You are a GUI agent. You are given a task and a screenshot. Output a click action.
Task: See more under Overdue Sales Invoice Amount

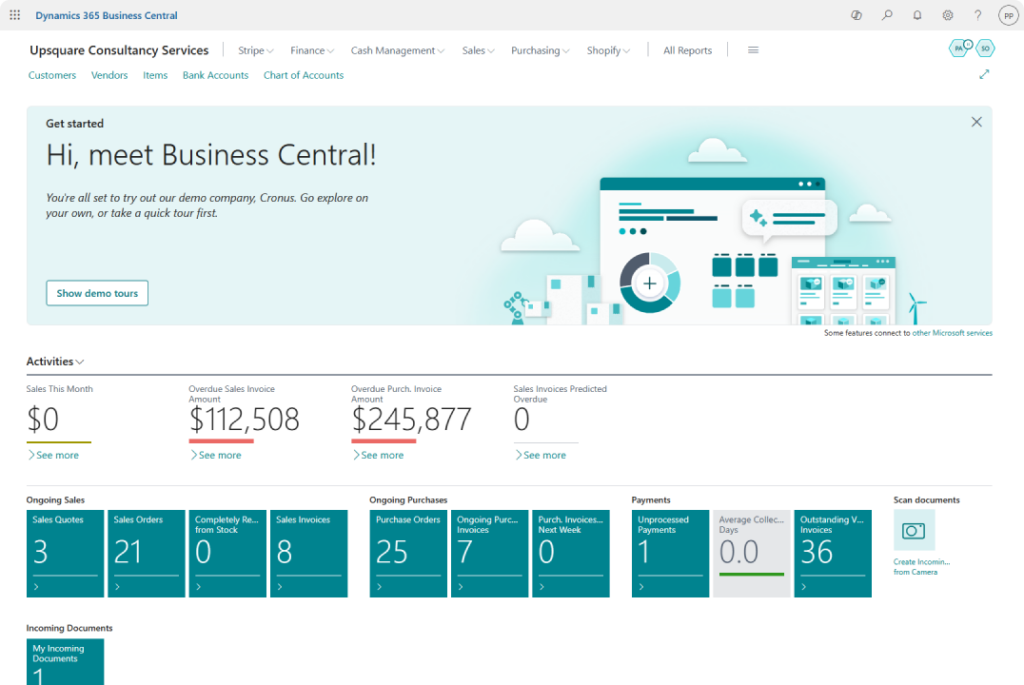pyautogui.click(x=216, y=455)
